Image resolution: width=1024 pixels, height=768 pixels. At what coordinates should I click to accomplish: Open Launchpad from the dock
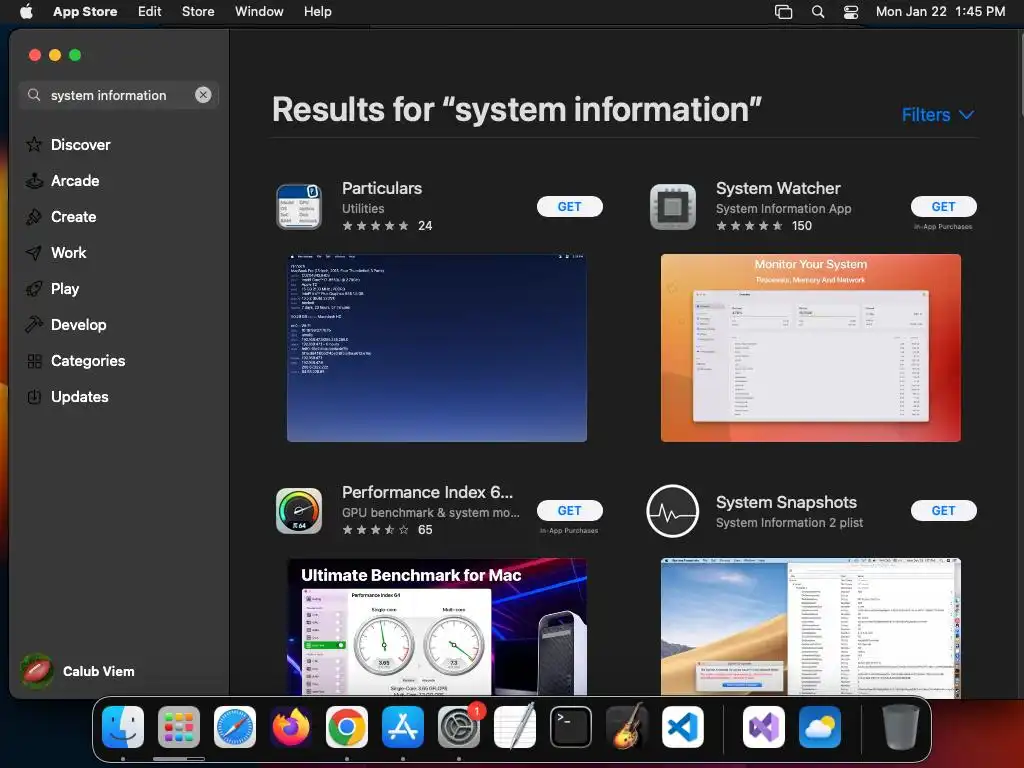(179, 727)
